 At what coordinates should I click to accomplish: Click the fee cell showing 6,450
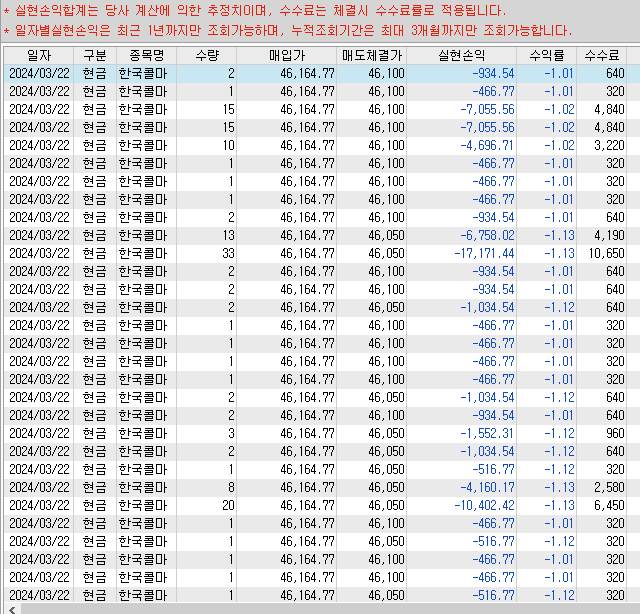coord(602,505)
